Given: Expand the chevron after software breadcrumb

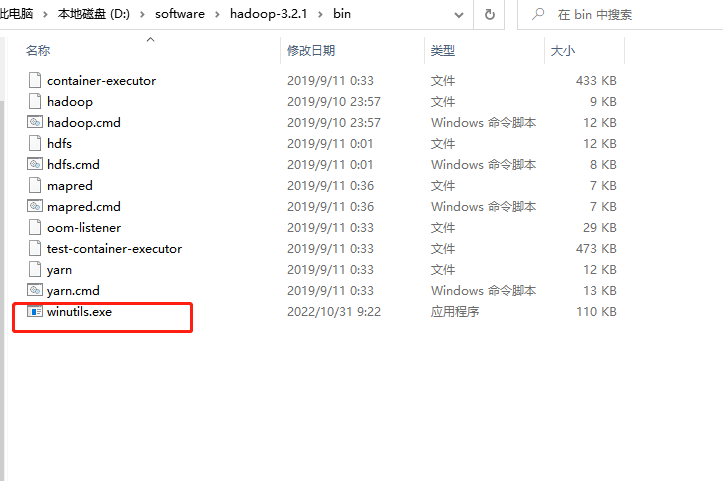Looking at the screenshot, I should coord(217,15).
